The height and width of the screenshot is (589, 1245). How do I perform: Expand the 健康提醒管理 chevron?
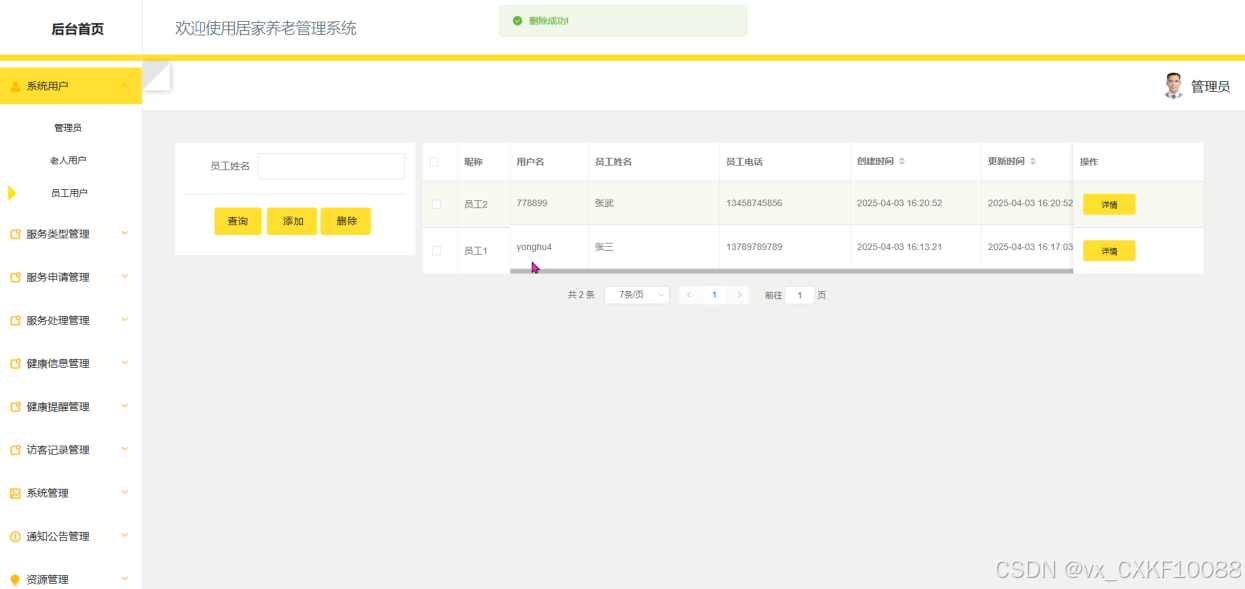pyautogui.click(x=125, y=406)
